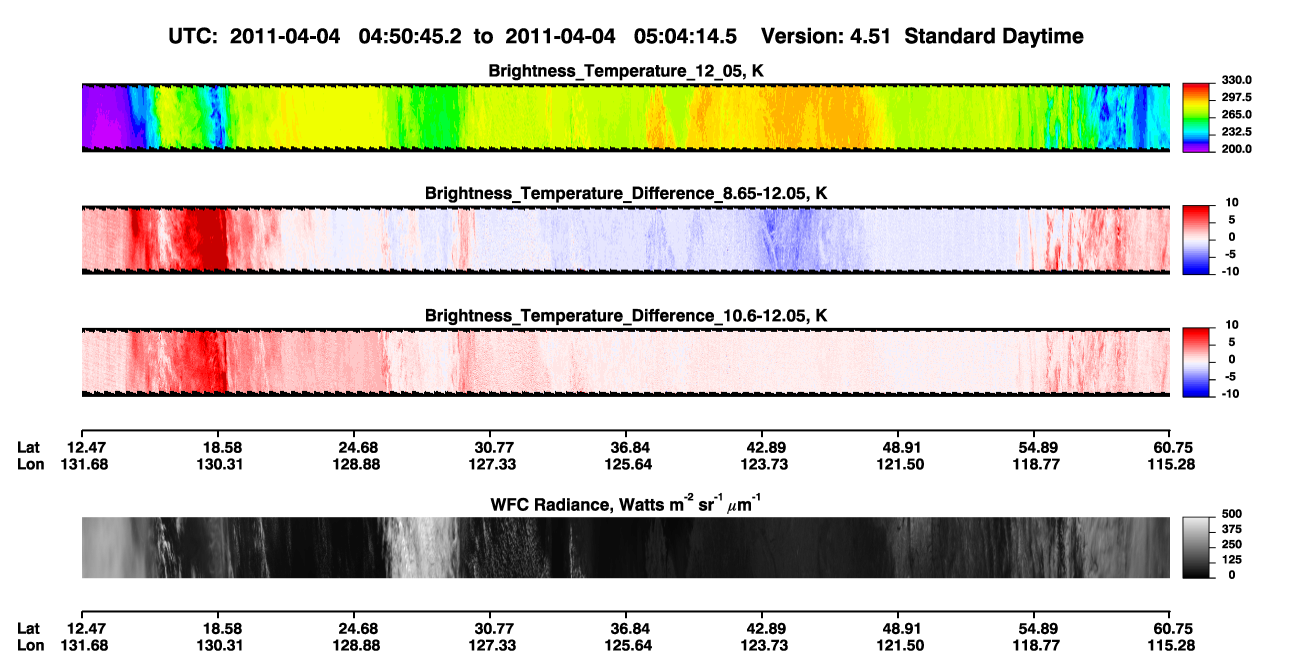The width and height of the screenshot is (1300, 667).
Task: Click the grayscale colorbar for WFC Radiance
Action: 1196,548
